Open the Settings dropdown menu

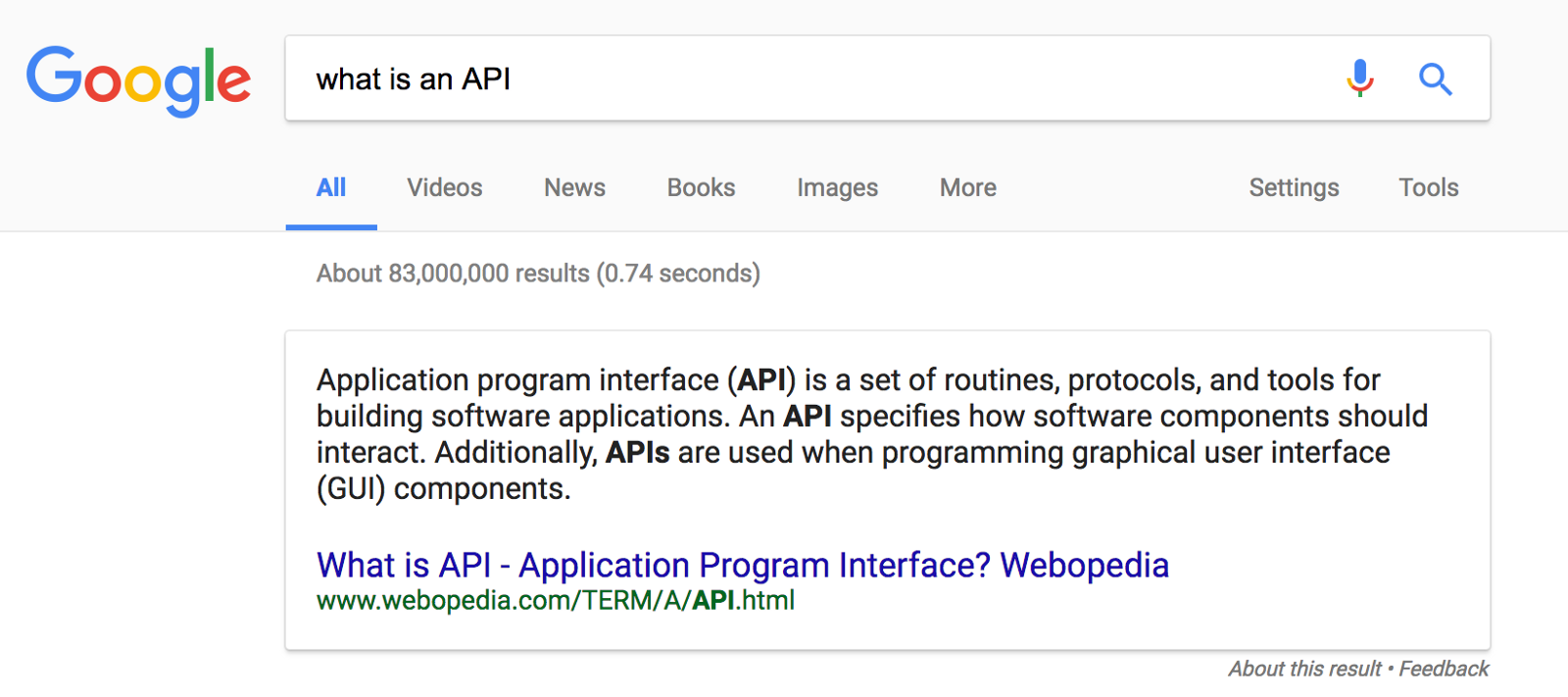[x=1294, y=187]
